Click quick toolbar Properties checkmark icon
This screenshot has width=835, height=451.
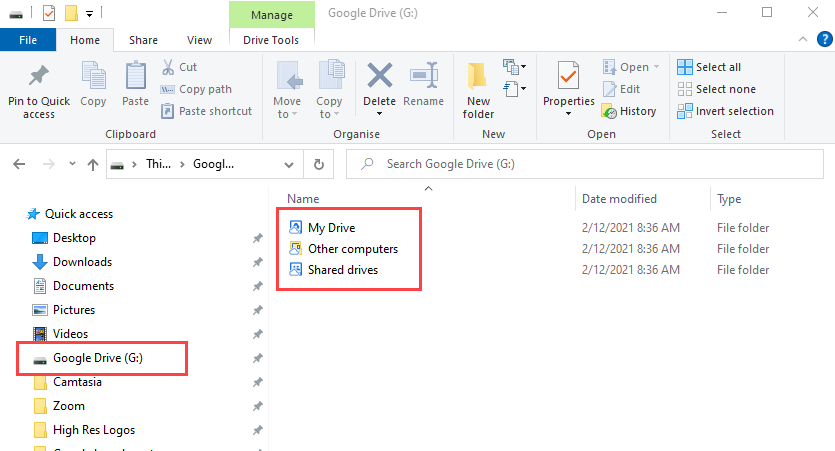point(49,13)
